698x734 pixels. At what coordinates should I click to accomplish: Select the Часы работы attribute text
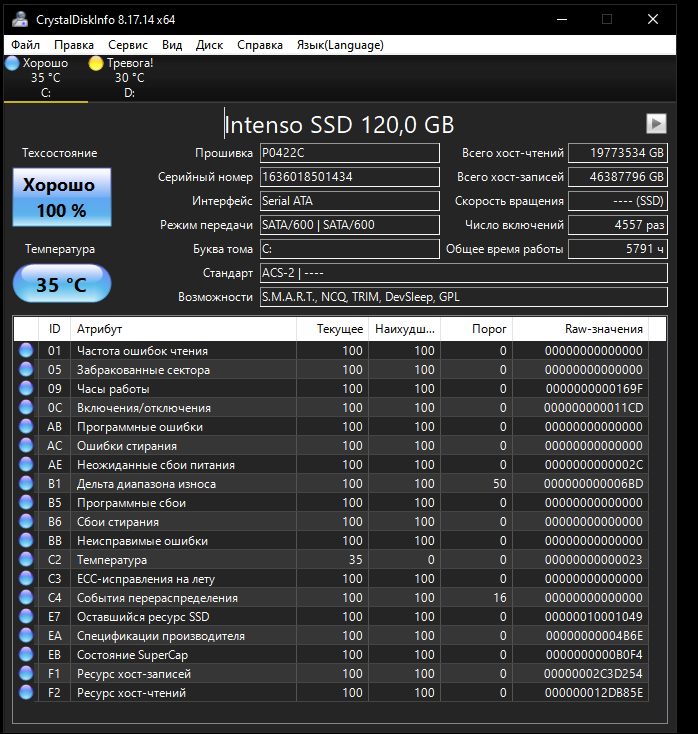pos(113,389)
